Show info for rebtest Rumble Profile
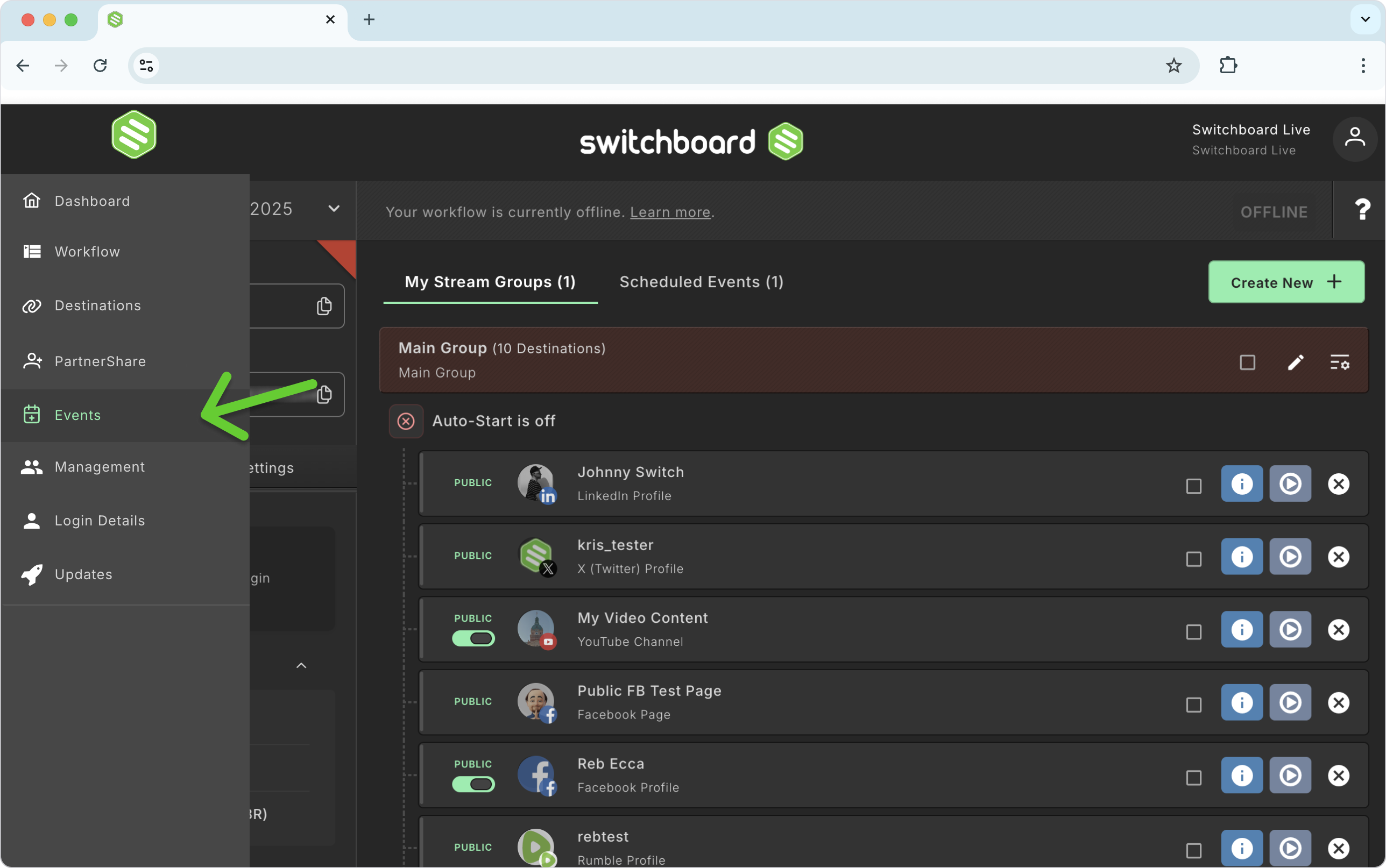 coord(1242,848)
